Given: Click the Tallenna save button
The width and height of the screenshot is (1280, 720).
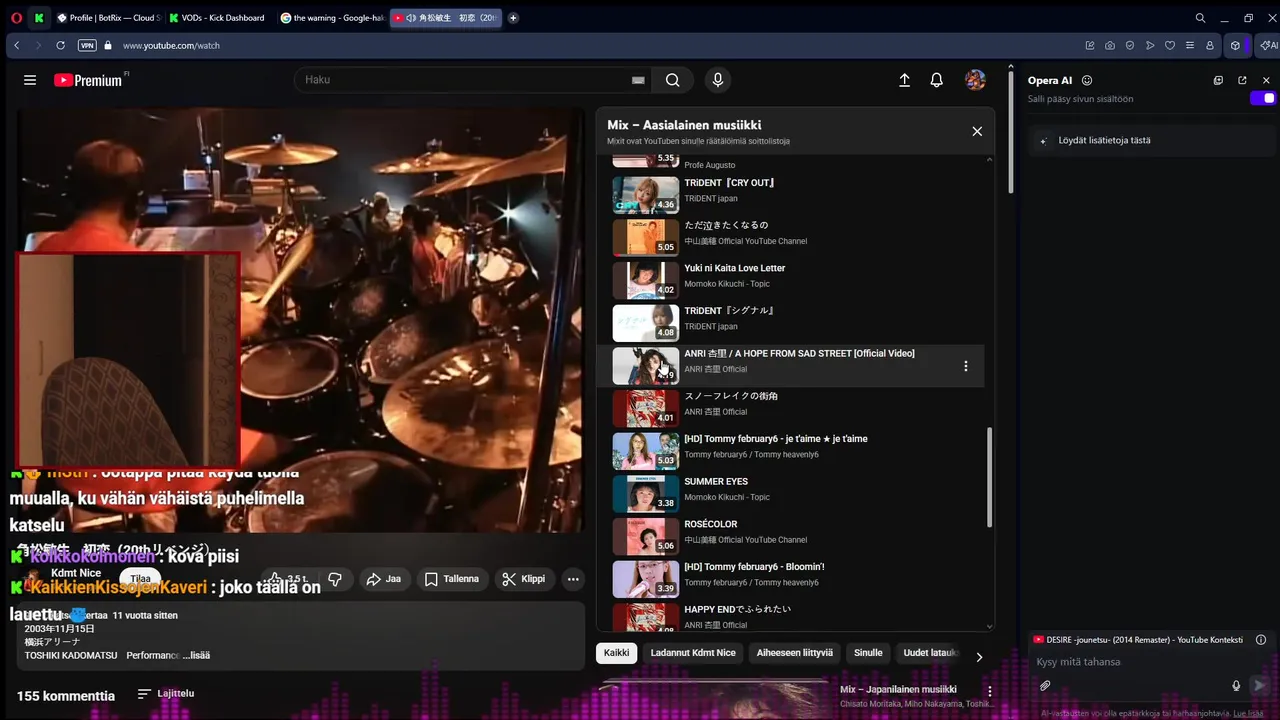Looking at the screenshot, I should pos(451,579).
